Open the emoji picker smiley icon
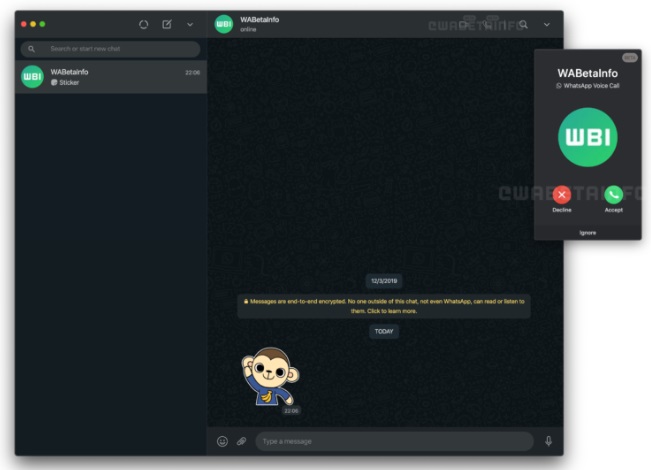651x470 pixels. coord(223,441)
